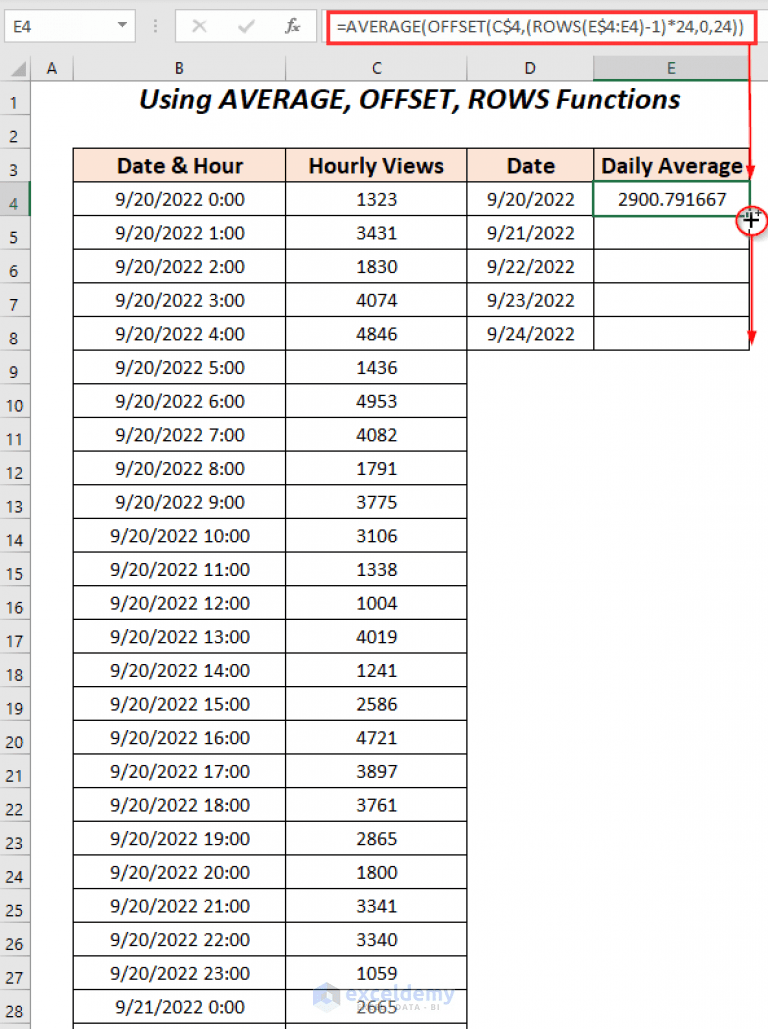
Task: Select the date cell 9/22/2022
Action: pos(530,266)
